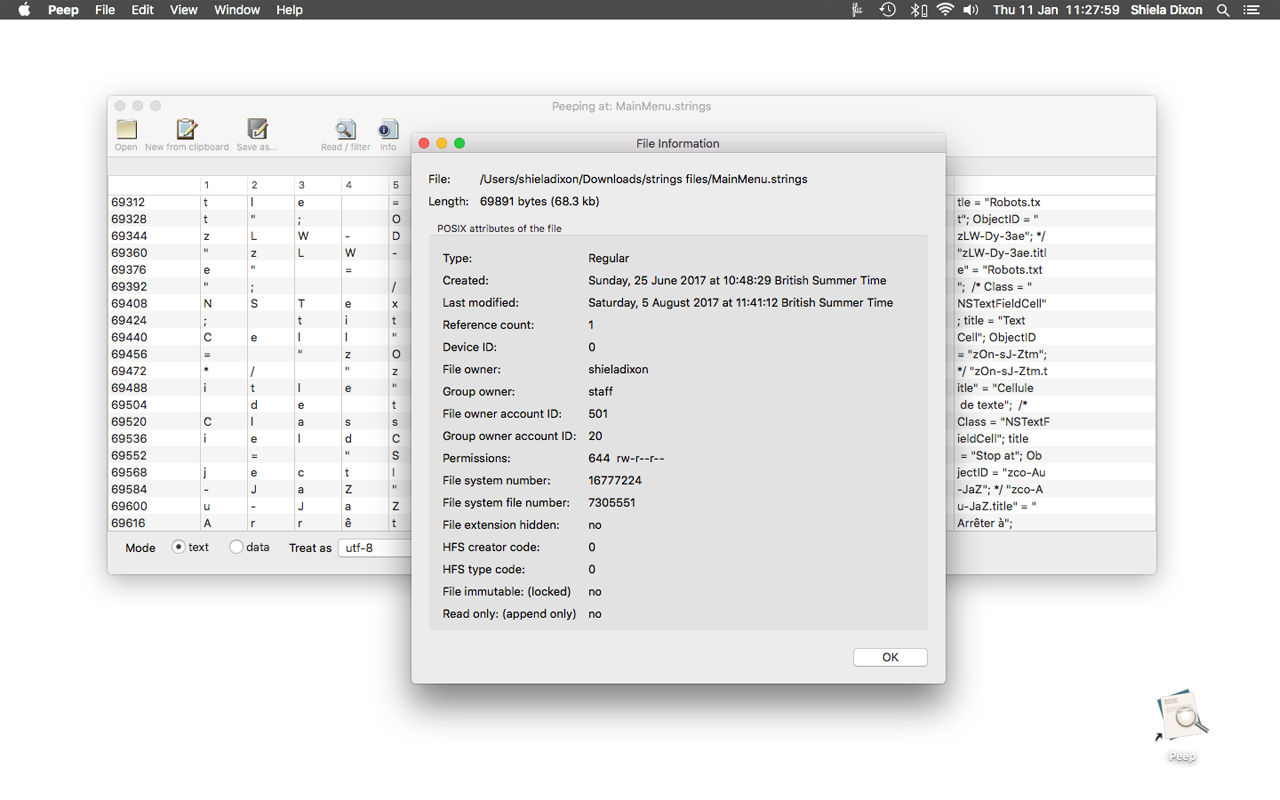This screenshot has height=800, width=1280.
Task: Click row offset 69504 in Peep window
Action: (x=129, y=405)
